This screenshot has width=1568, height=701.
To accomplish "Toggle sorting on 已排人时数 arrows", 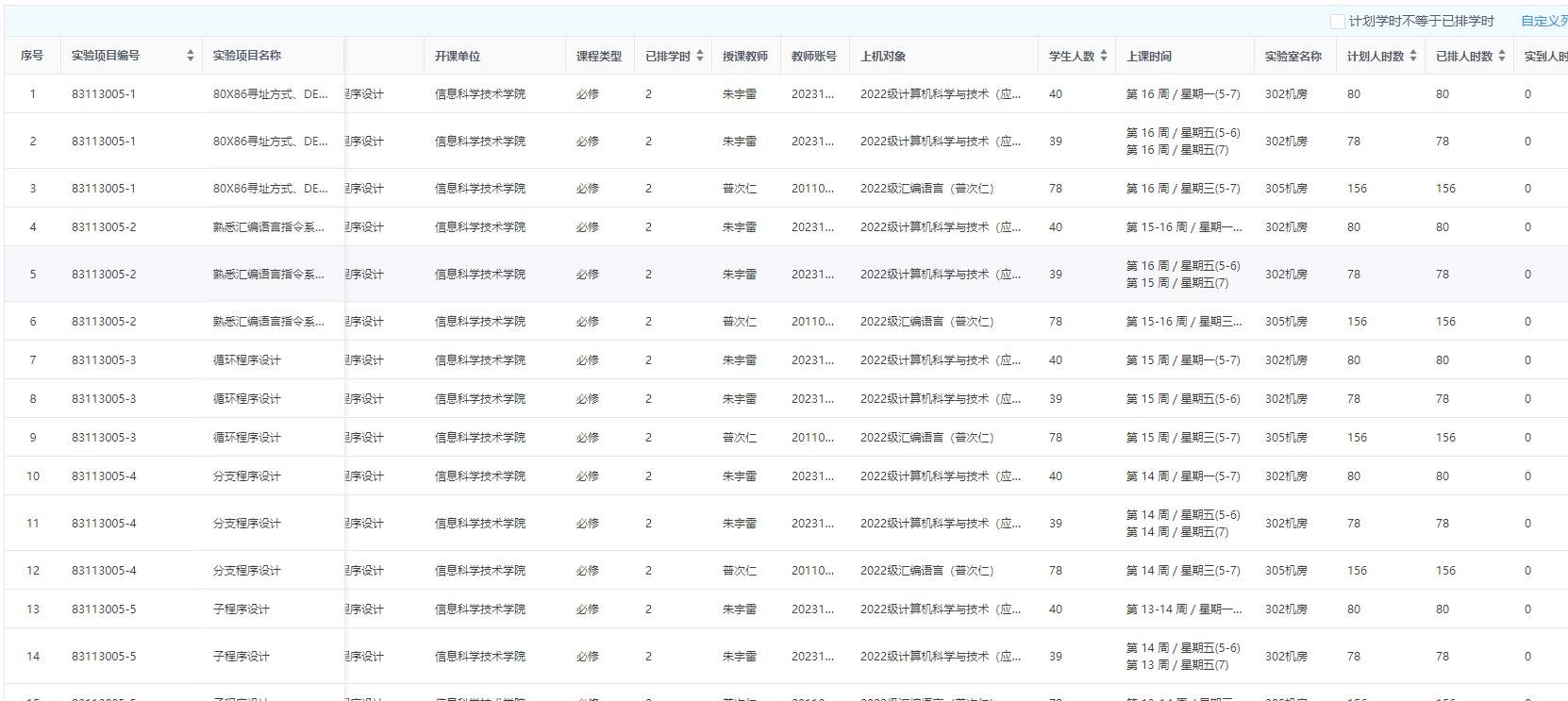I will point(1501,57).
